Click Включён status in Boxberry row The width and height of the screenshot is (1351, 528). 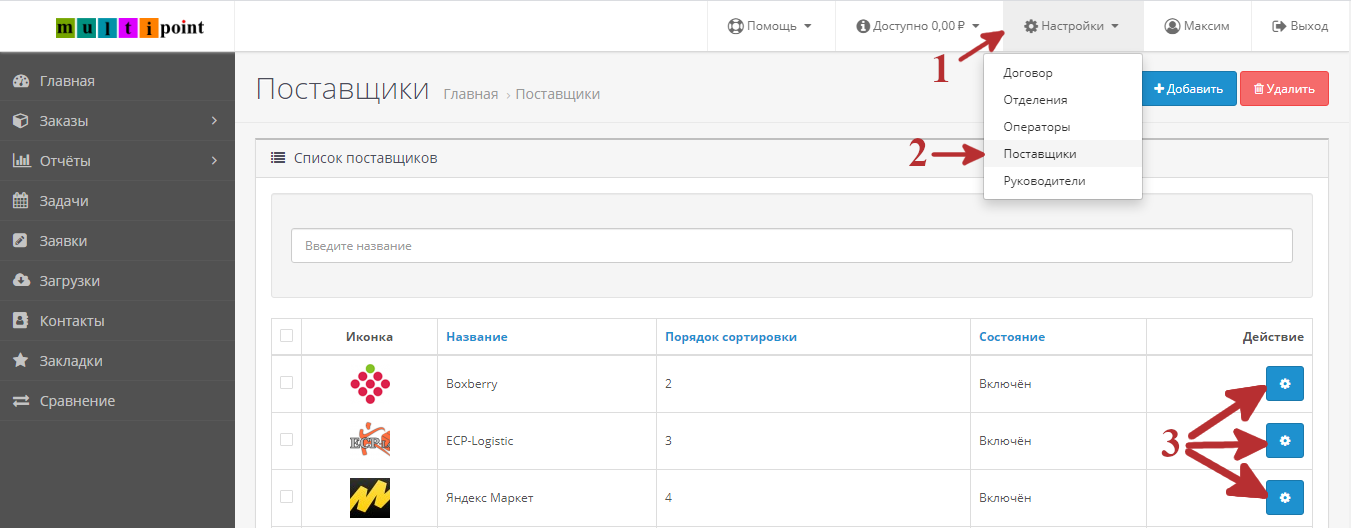coord(1005,384)
